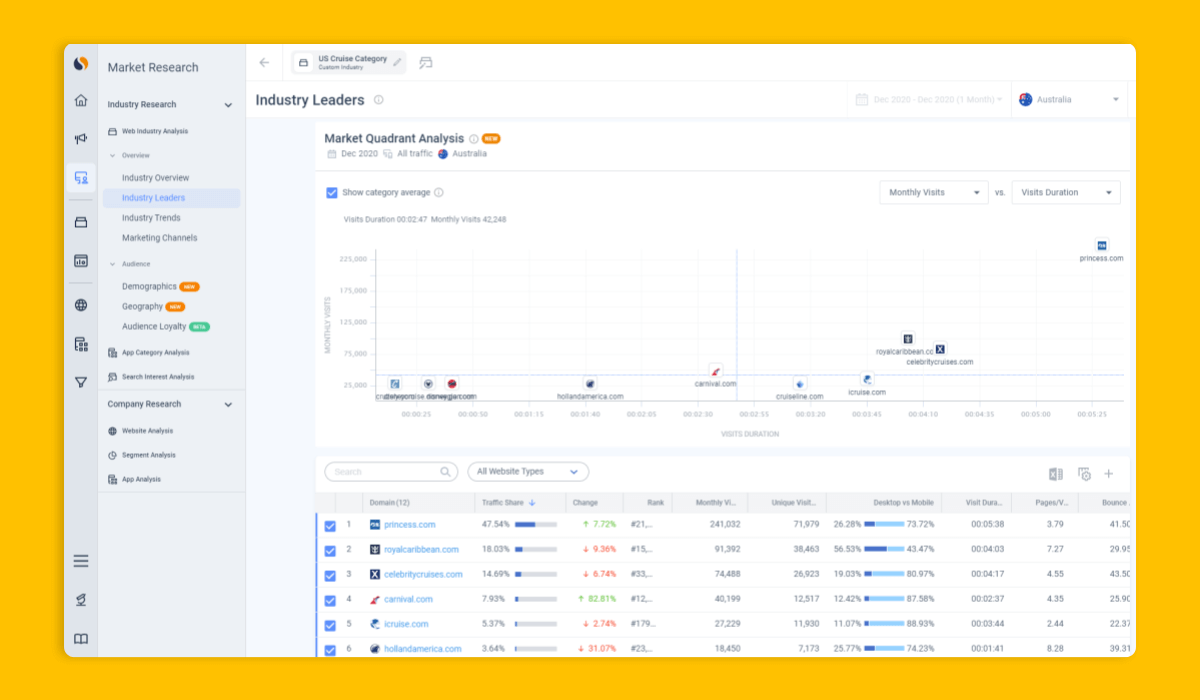The width and height of the screenshot is (1200, 700).
Task: Click the back arrow in top bar
Action: point(264,62)
